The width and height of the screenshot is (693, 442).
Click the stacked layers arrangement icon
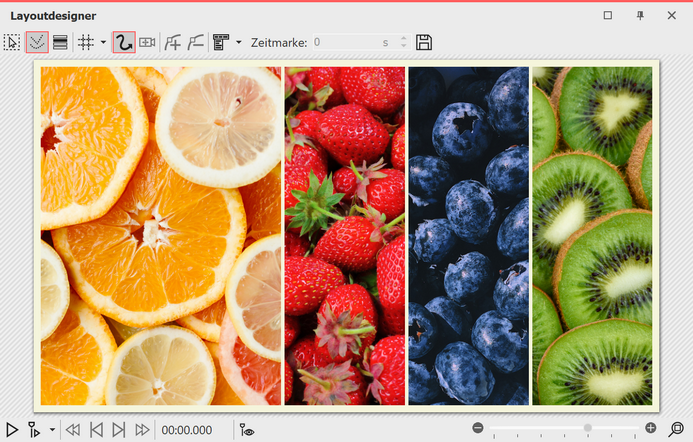(60, 42)
